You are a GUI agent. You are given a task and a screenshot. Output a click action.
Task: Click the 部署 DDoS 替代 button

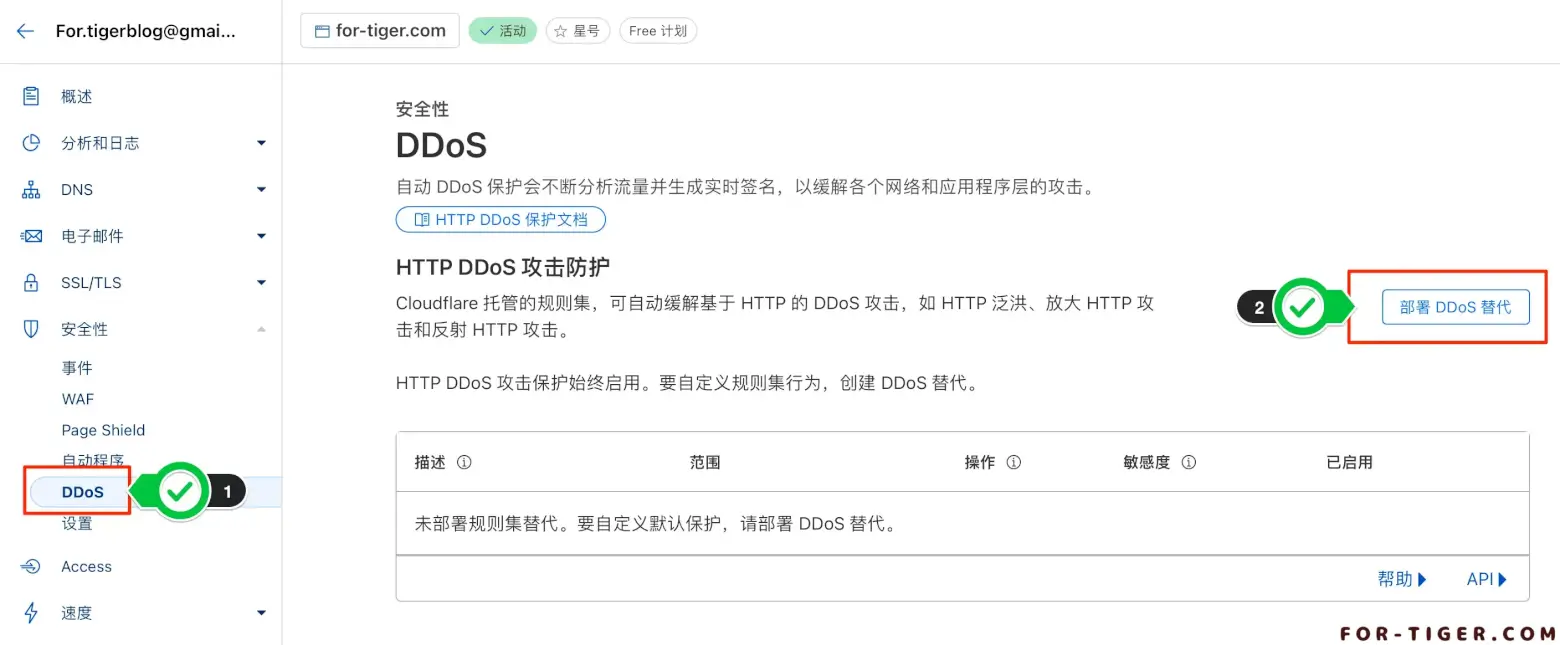click(x=1455, y=307)
